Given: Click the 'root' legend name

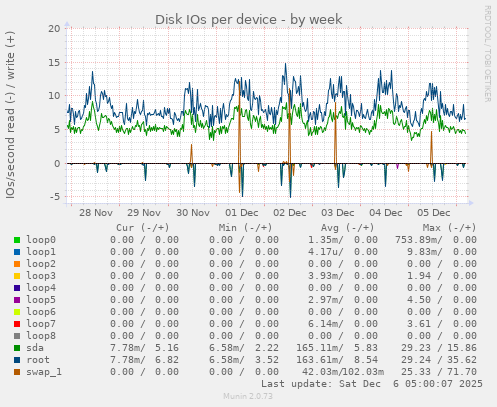Looking at the screenshot, I should click(38, 360).
